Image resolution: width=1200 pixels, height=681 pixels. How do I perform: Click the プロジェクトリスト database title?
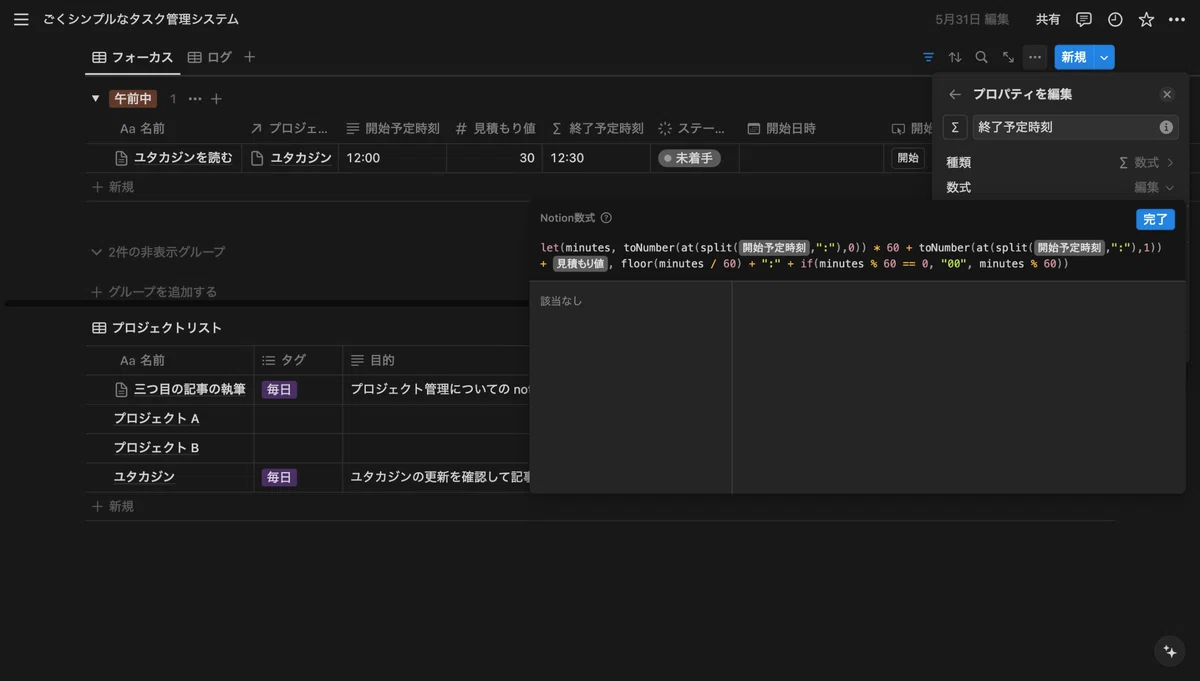[x=167, y=328]
